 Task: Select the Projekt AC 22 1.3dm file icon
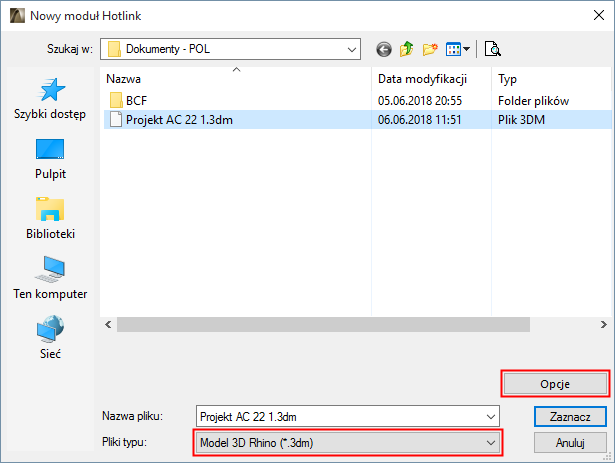pos(116,120)
